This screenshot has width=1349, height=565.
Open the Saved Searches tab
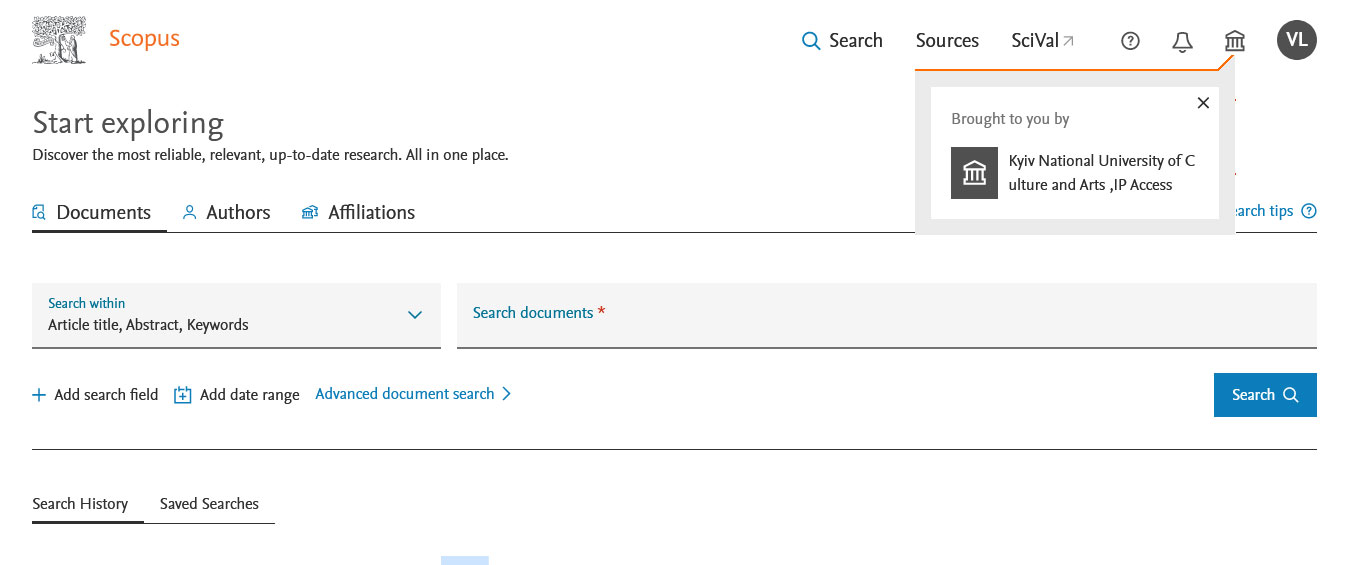(209, 504)
